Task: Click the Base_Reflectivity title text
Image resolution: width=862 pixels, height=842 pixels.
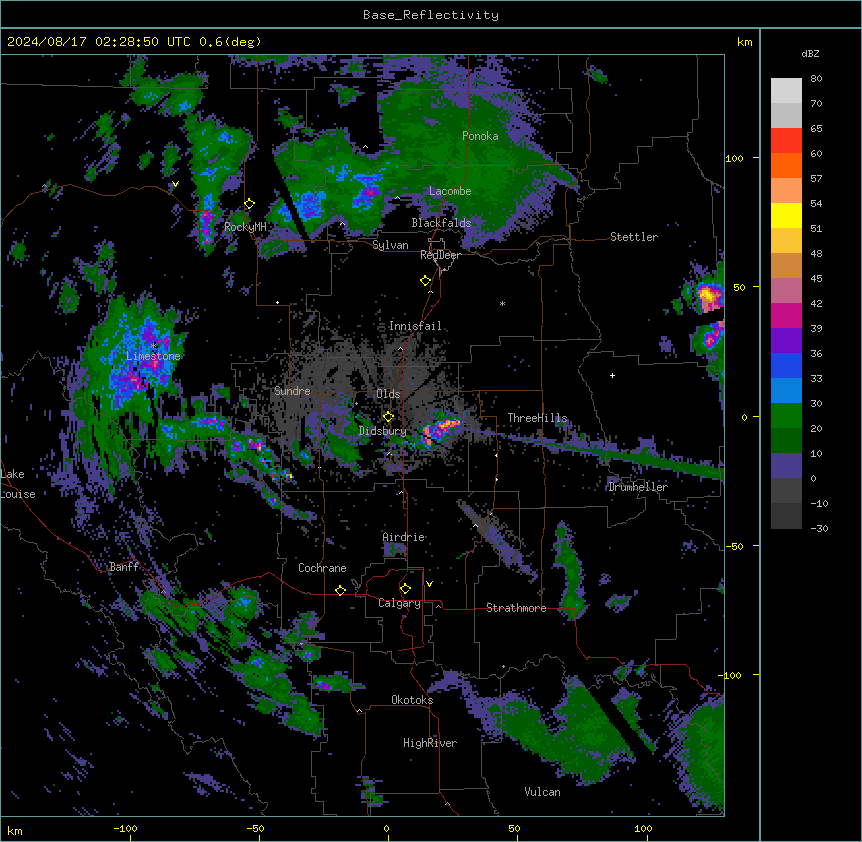Action: (x=431, y=15)
